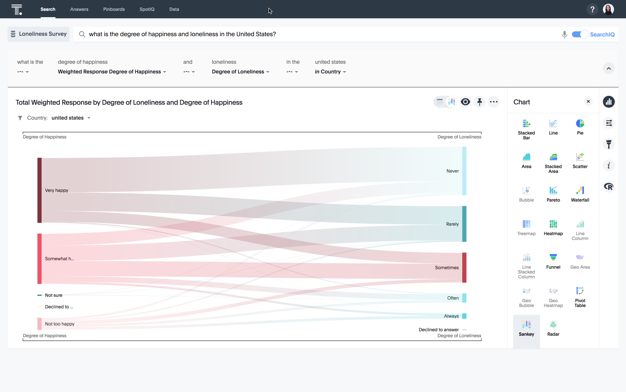Open the Answers tab
Viewport: 626px width, 392px height.
coord(79,9)
